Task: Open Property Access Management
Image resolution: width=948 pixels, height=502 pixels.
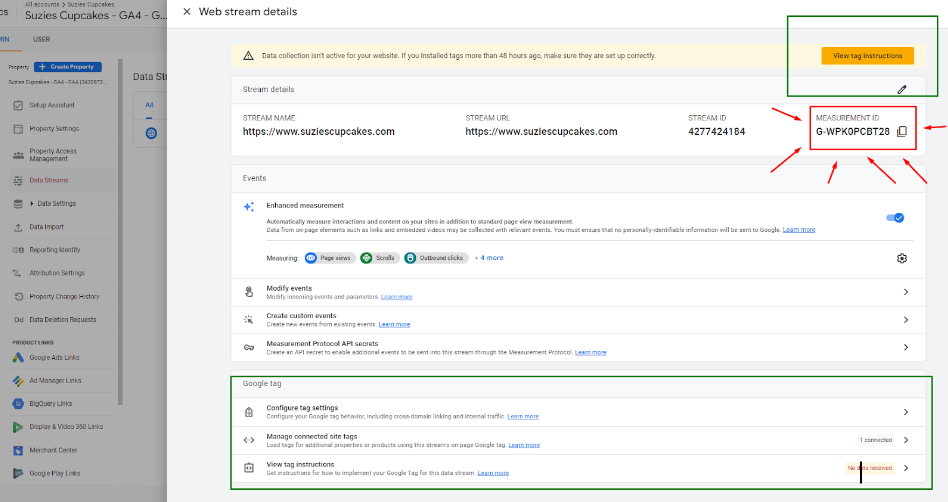Action: click(x=53, y=155)
